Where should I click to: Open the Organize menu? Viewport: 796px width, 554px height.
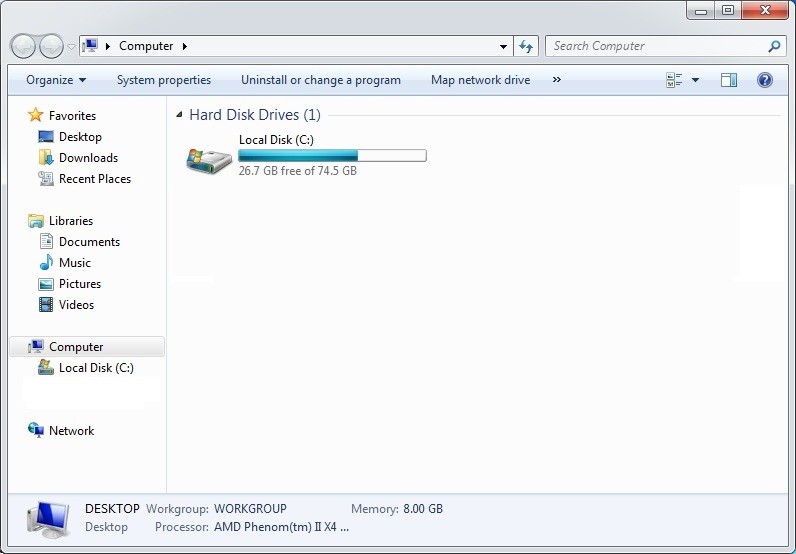(x=56, y=80)
